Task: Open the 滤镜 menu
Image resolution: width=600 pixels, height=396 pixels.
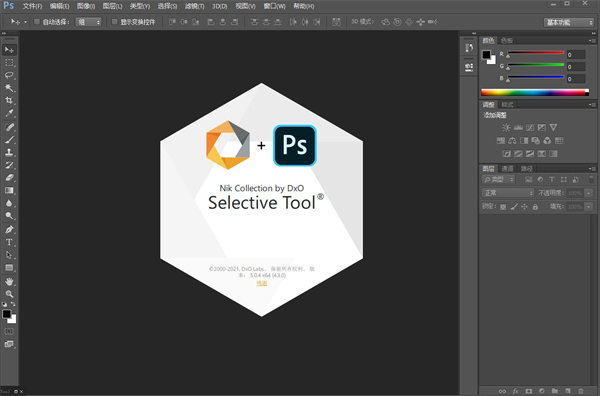Action: coord(194,6)
